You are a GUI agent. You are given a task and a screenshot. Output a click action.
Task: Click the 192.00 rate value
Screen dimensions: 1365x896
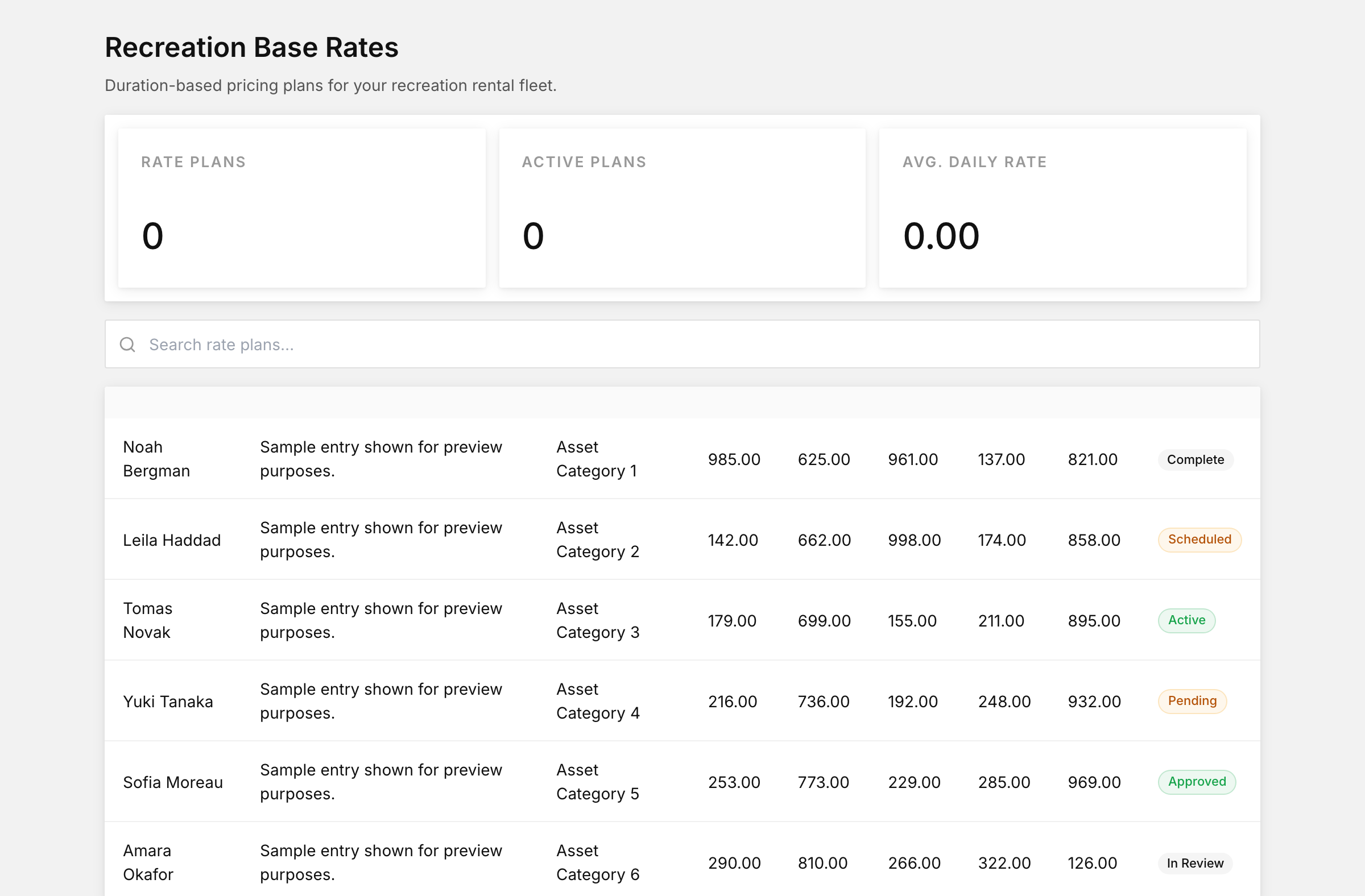[913, 702]
